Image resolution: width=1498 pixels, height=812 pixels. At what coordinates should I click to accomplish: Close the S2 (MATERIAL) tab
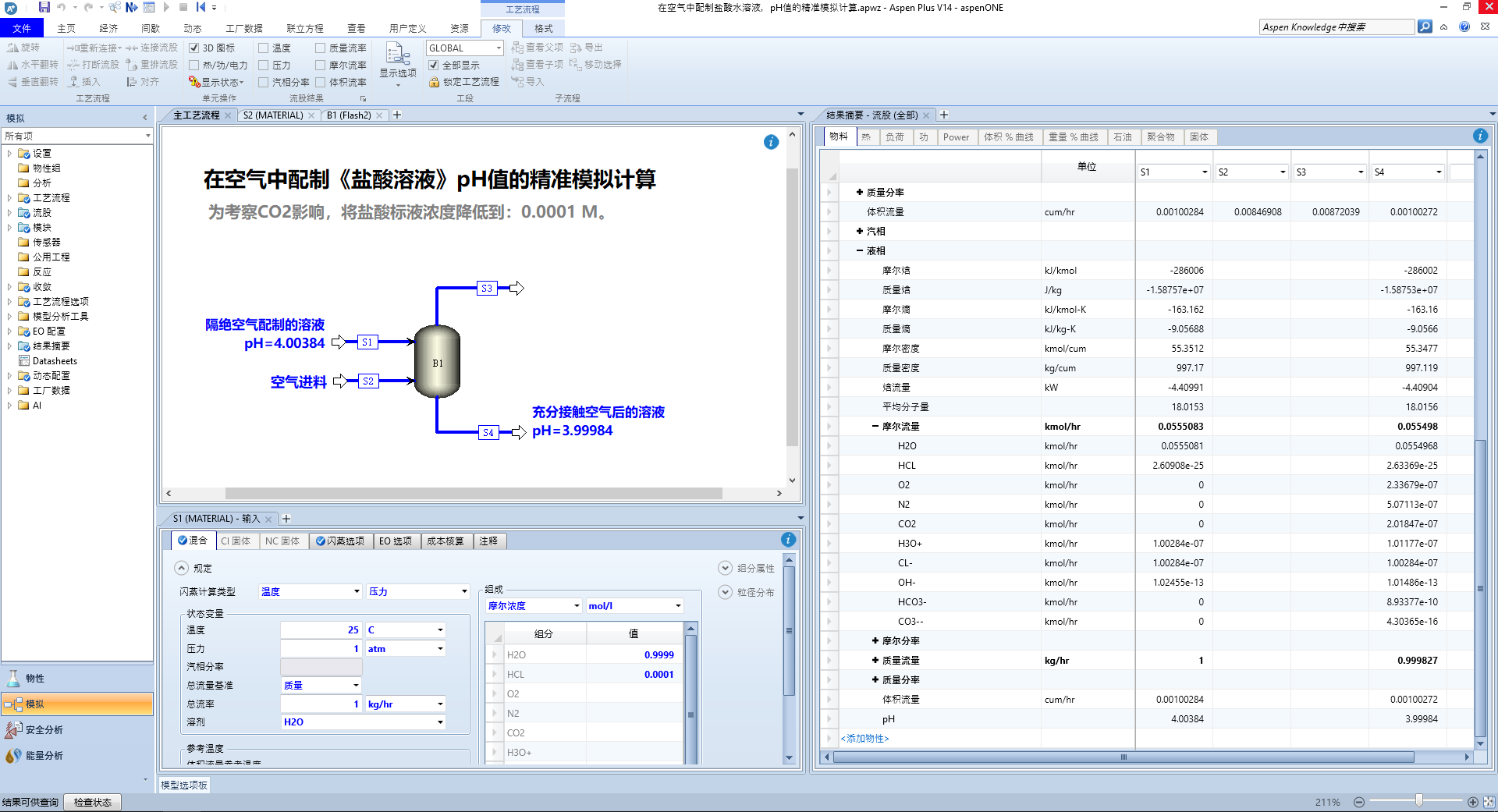tap(311, 115)
